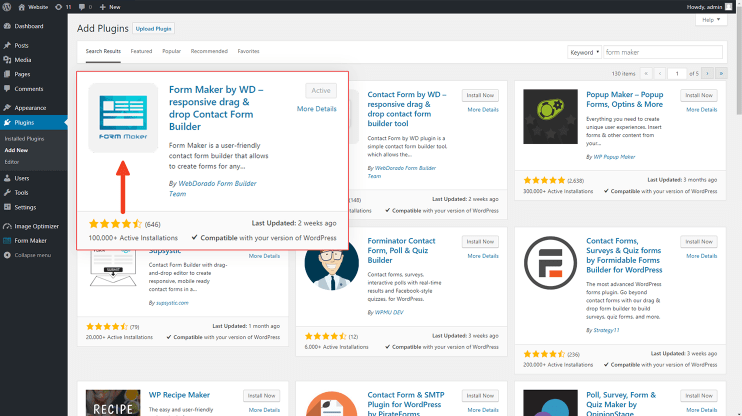
Task: Open the comments bubble in the admin bar
Action: click(85, 7)
